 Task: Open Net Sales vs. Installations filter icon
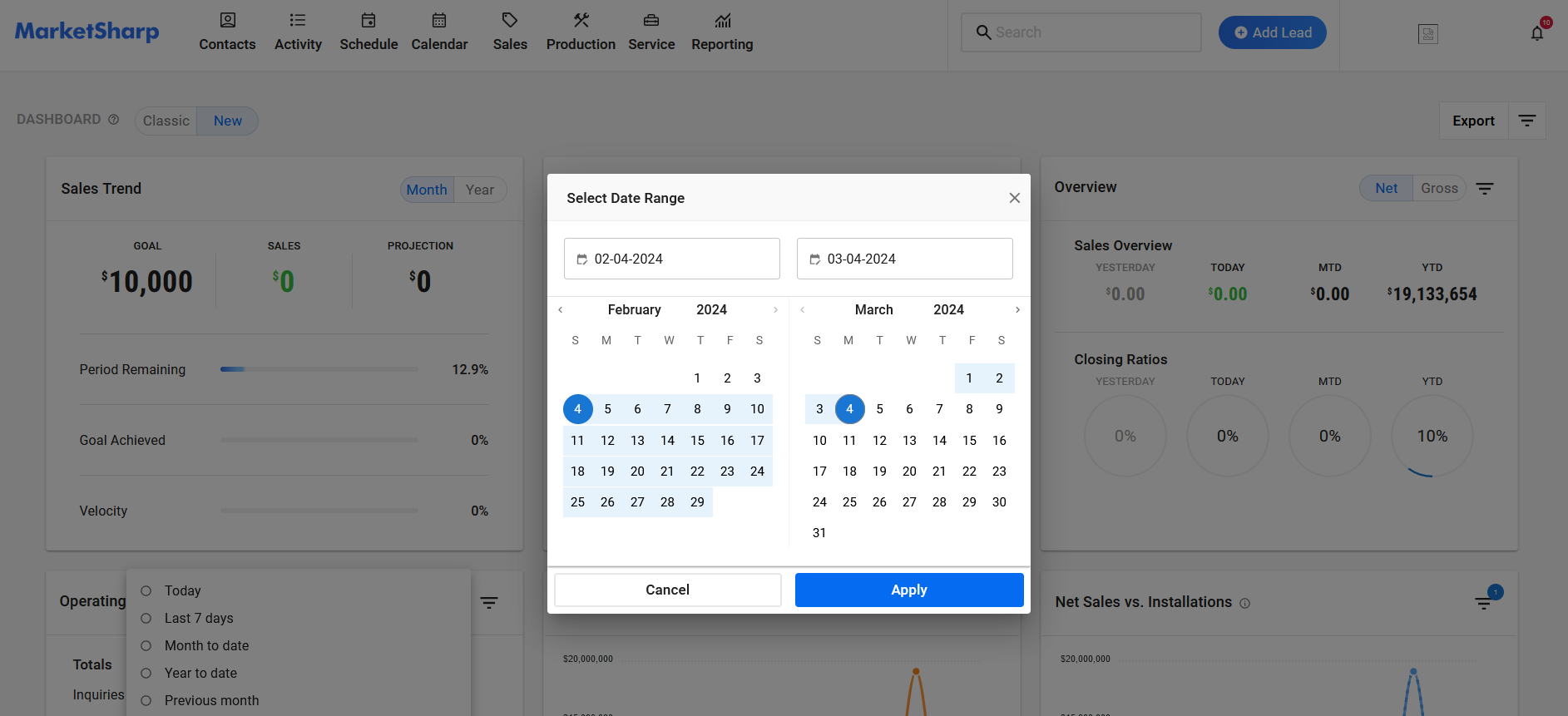(x=1484, y=603)
